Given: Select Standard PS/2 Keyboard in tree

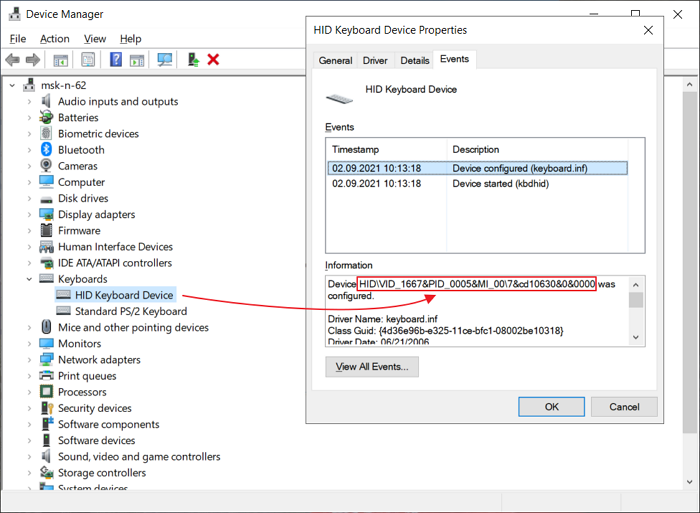Looking at the screenshot, I should [130, 311].
